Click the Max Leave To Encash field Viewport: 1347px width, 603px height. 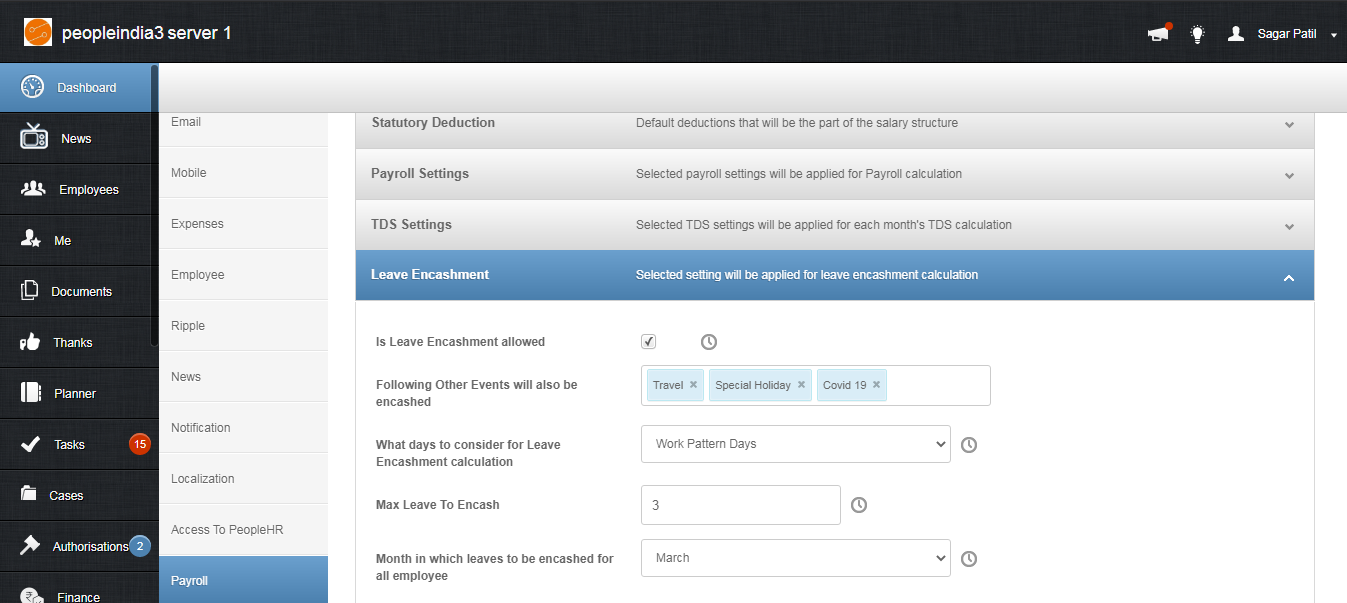[x=741, y=505]
